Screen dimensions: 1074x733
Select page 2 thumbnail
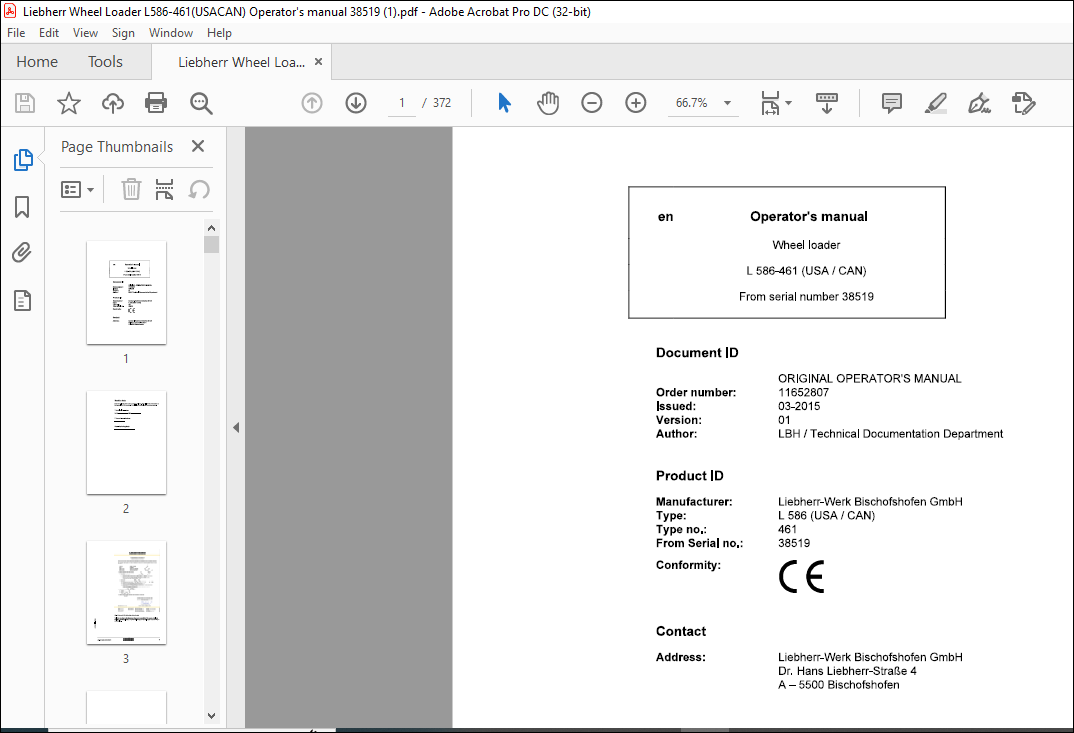(x=126, y=443)
